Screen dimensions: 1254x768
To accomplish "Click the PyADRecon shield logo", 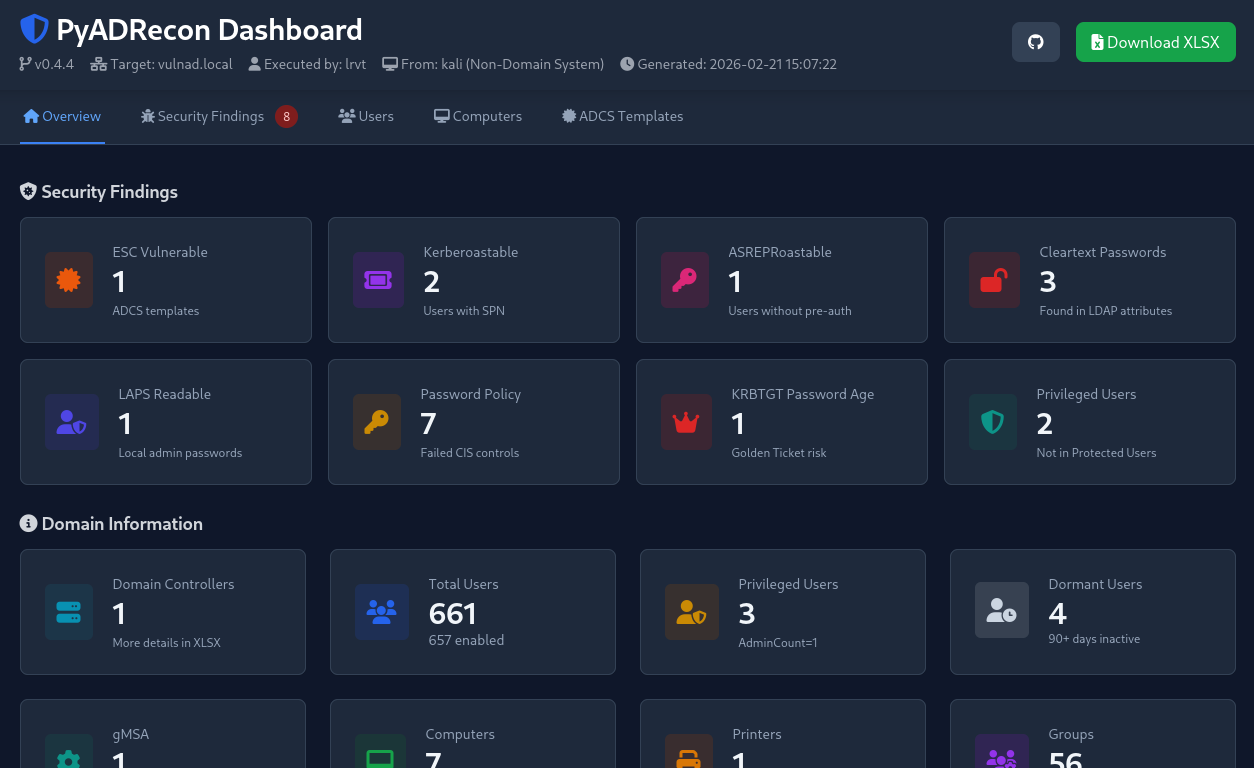I will [x=34, y=30].
